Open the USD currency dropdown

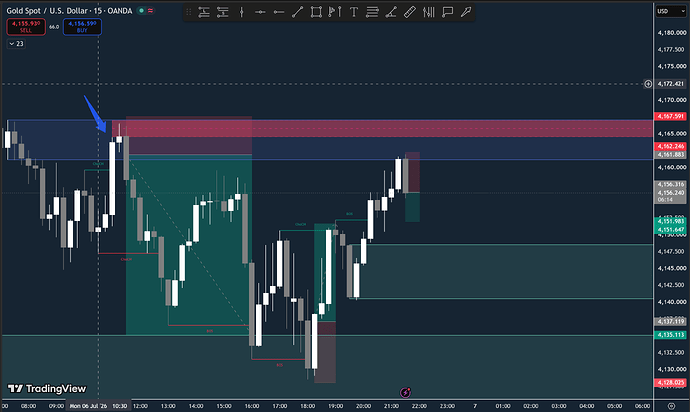(x=671, y=11)
